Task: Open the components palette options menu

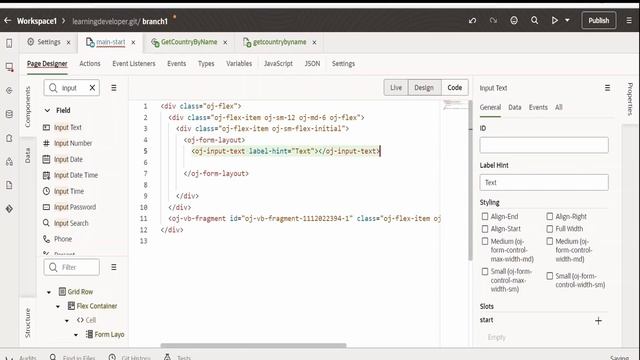Action: [x=114, y=88]
